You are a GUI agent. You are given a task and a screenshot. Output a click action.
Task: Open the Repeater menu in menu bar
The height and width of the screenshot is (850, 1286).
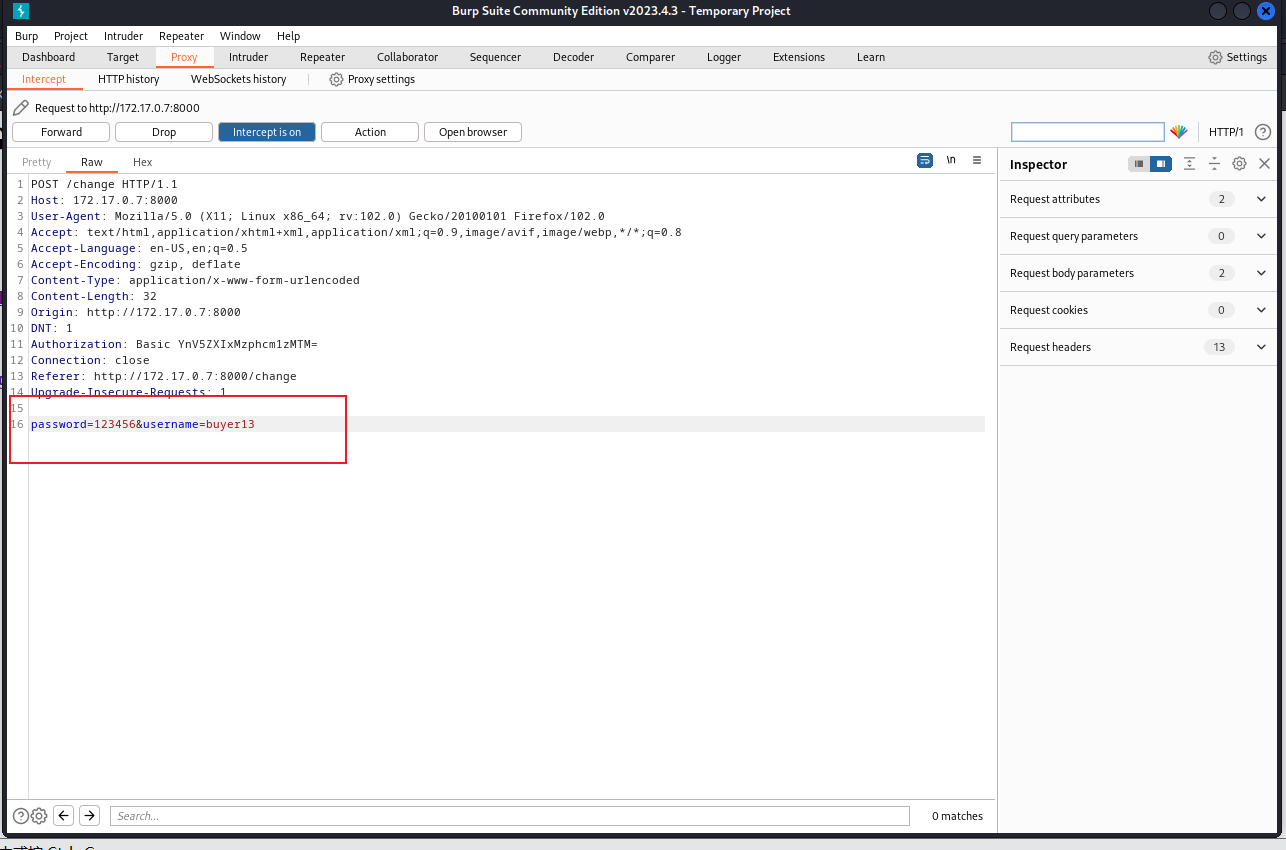[x=182, y=36]
